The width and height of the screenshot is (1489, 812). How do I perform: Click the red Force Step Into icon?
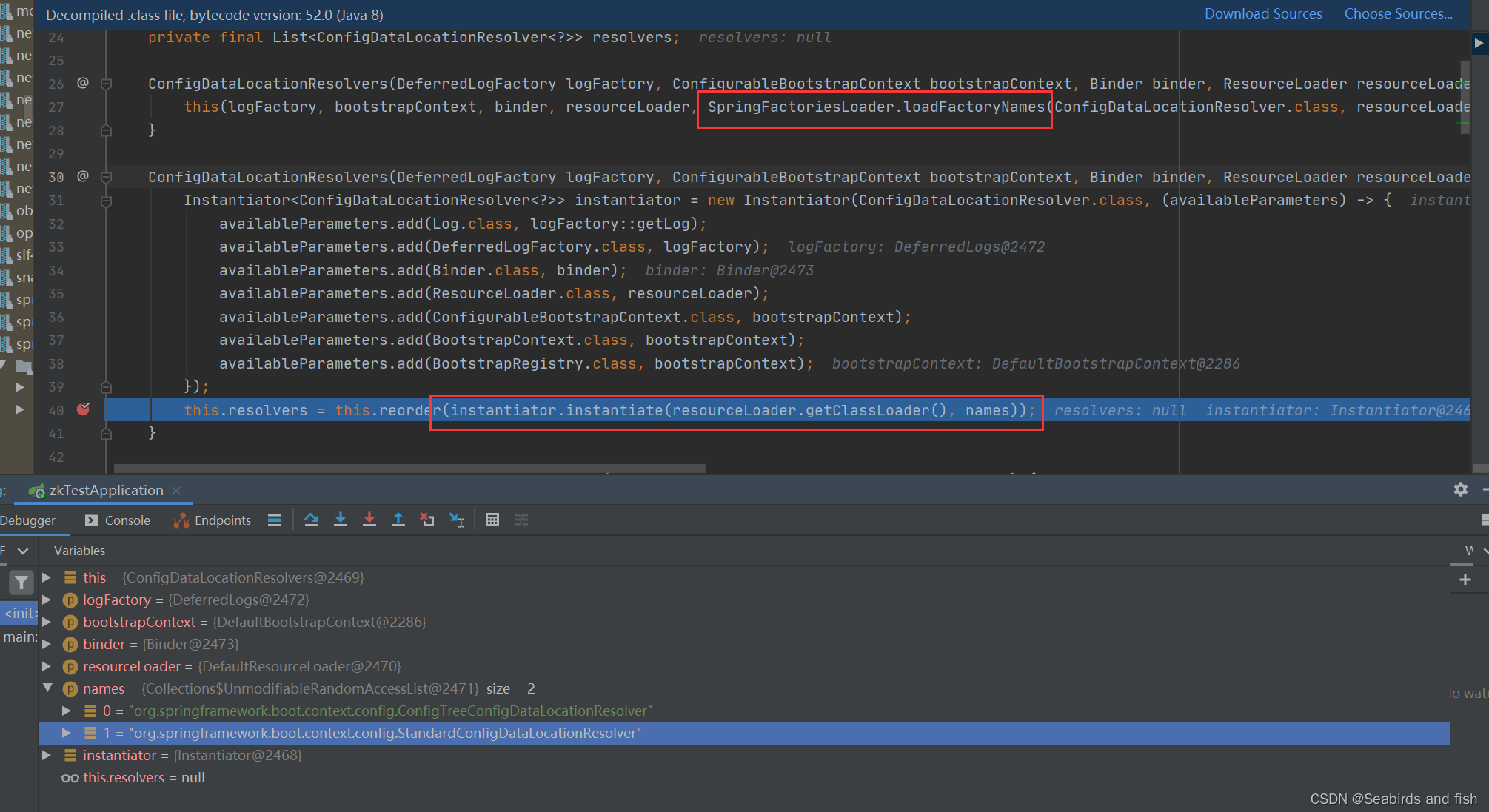pos(369,520)
